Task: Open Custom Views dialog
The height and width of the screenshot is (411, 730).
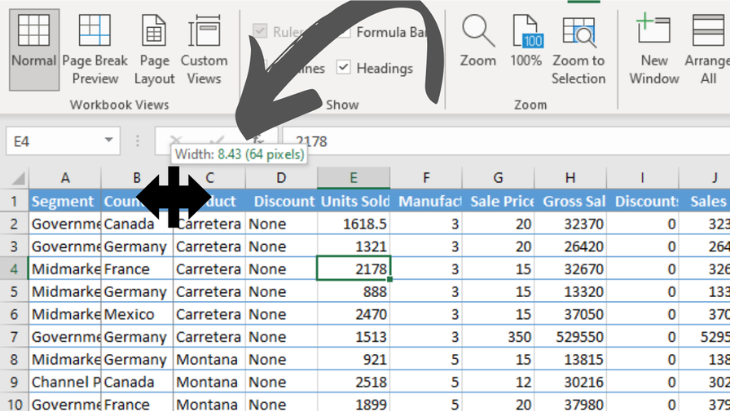Action: click(204, 49)
